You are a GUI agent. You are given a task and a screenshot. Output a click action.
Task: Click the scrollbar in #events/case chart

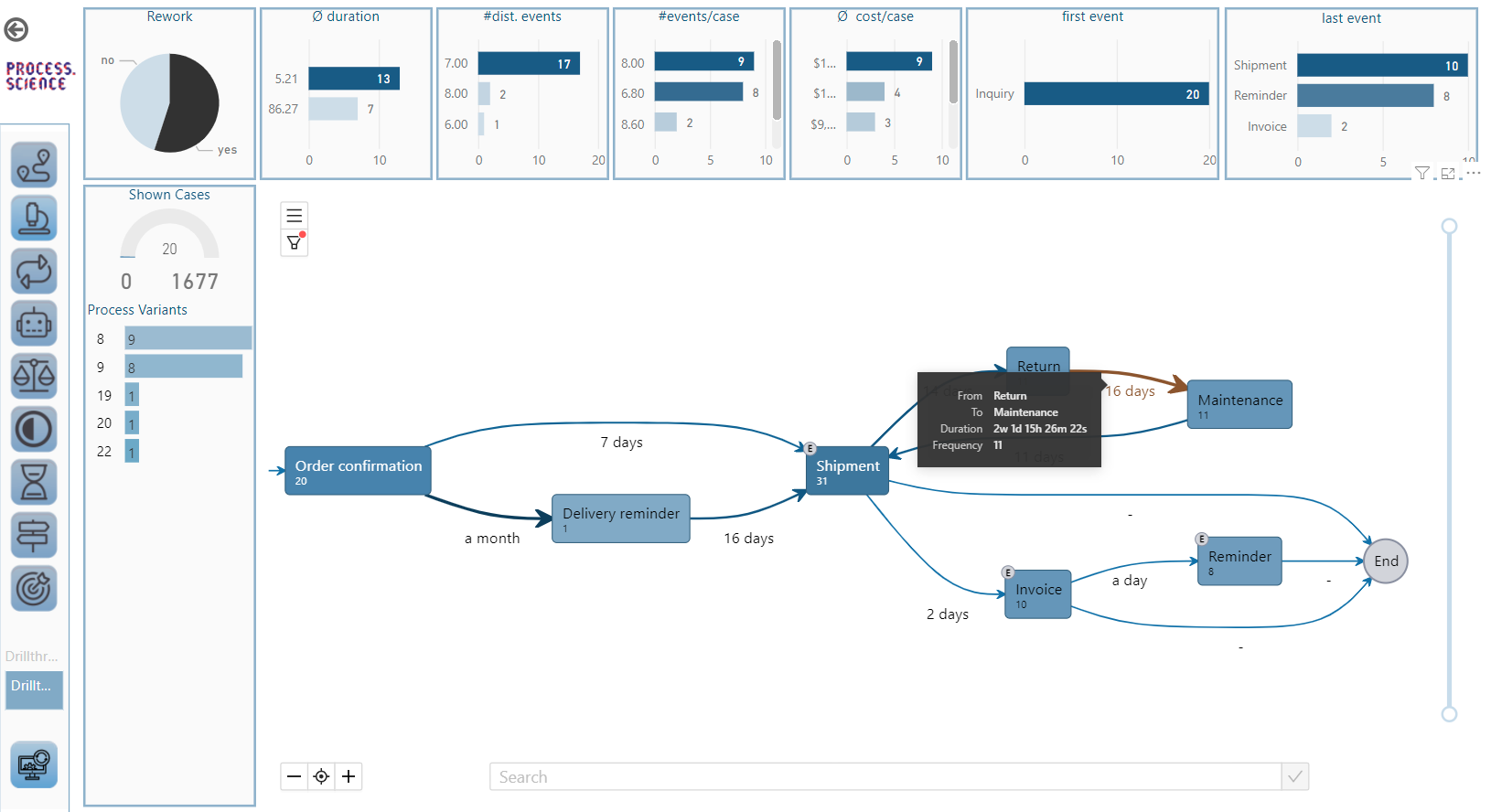777,80
